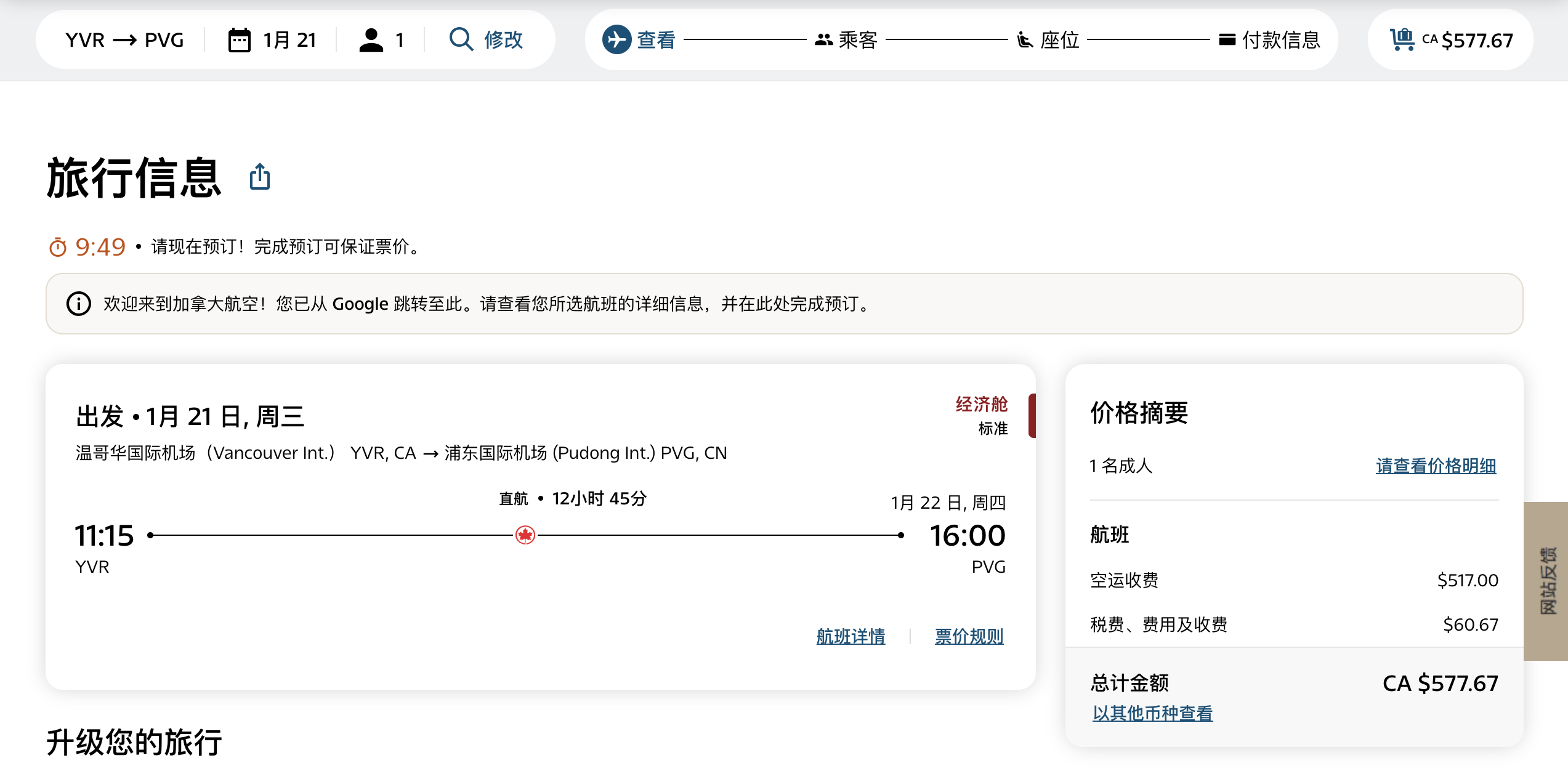
Task: Click the share icon beside 旅行信息
Action: pos(259,177)
